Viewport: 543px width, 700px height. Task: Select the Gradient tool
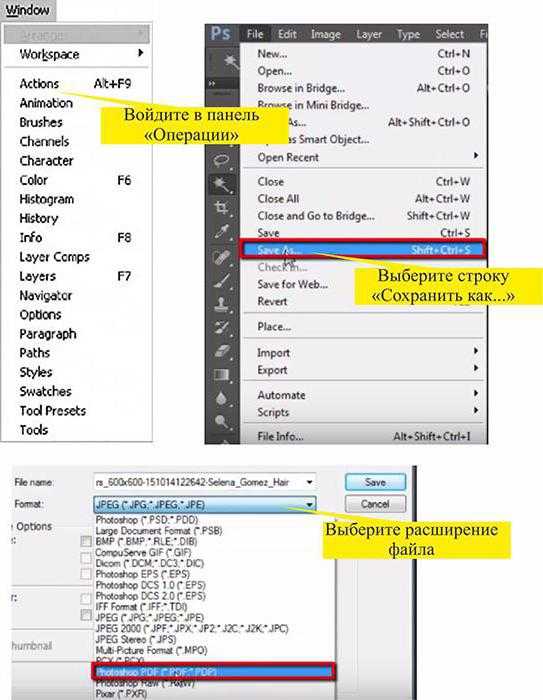(x=222, y=374)
